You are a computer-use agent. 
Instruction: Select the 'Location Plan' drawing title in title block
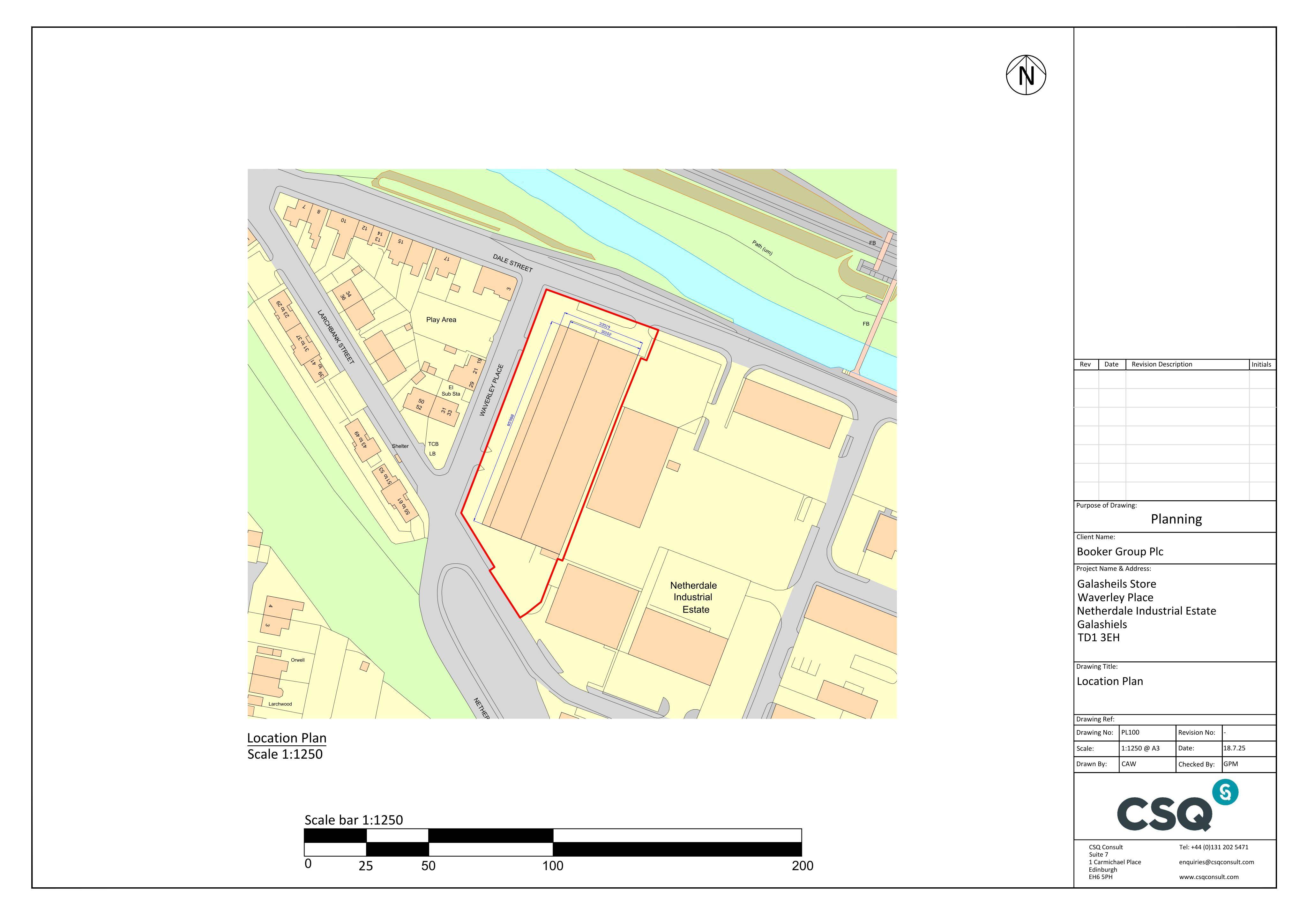pos(1109,682)
